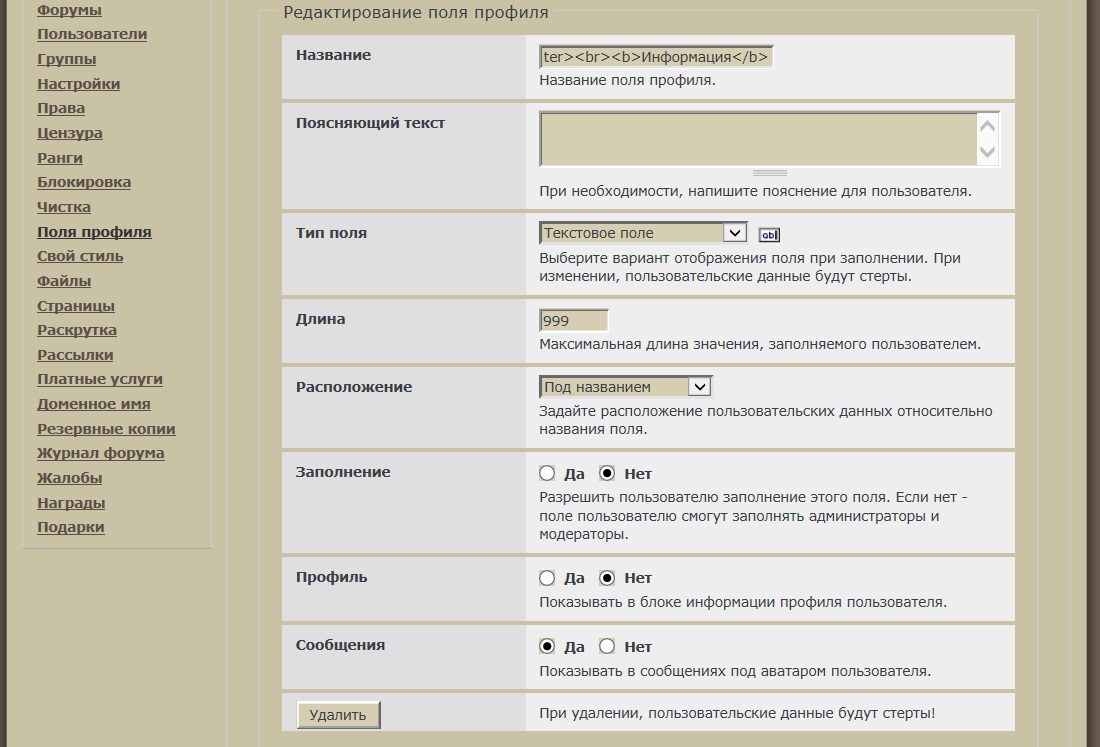Viewport: 1100px width, 747px height.
Task: Open the Подарки link
Action: (71, 527)
